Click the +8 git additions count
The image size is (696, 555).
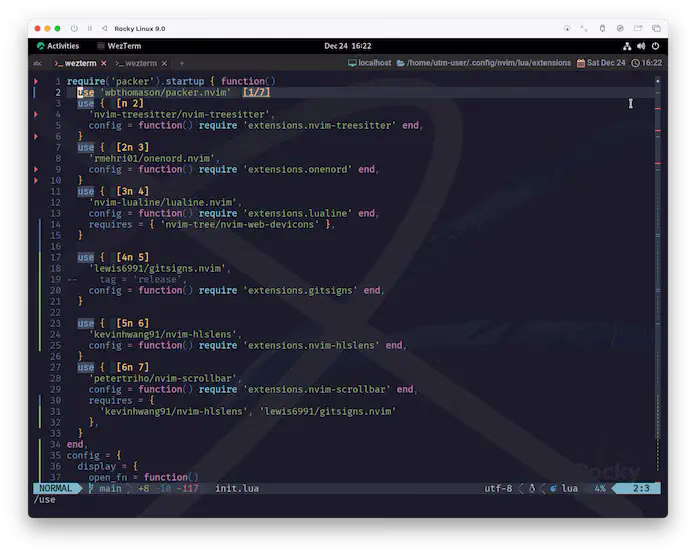pyautogui.click(x=143, y=488)
